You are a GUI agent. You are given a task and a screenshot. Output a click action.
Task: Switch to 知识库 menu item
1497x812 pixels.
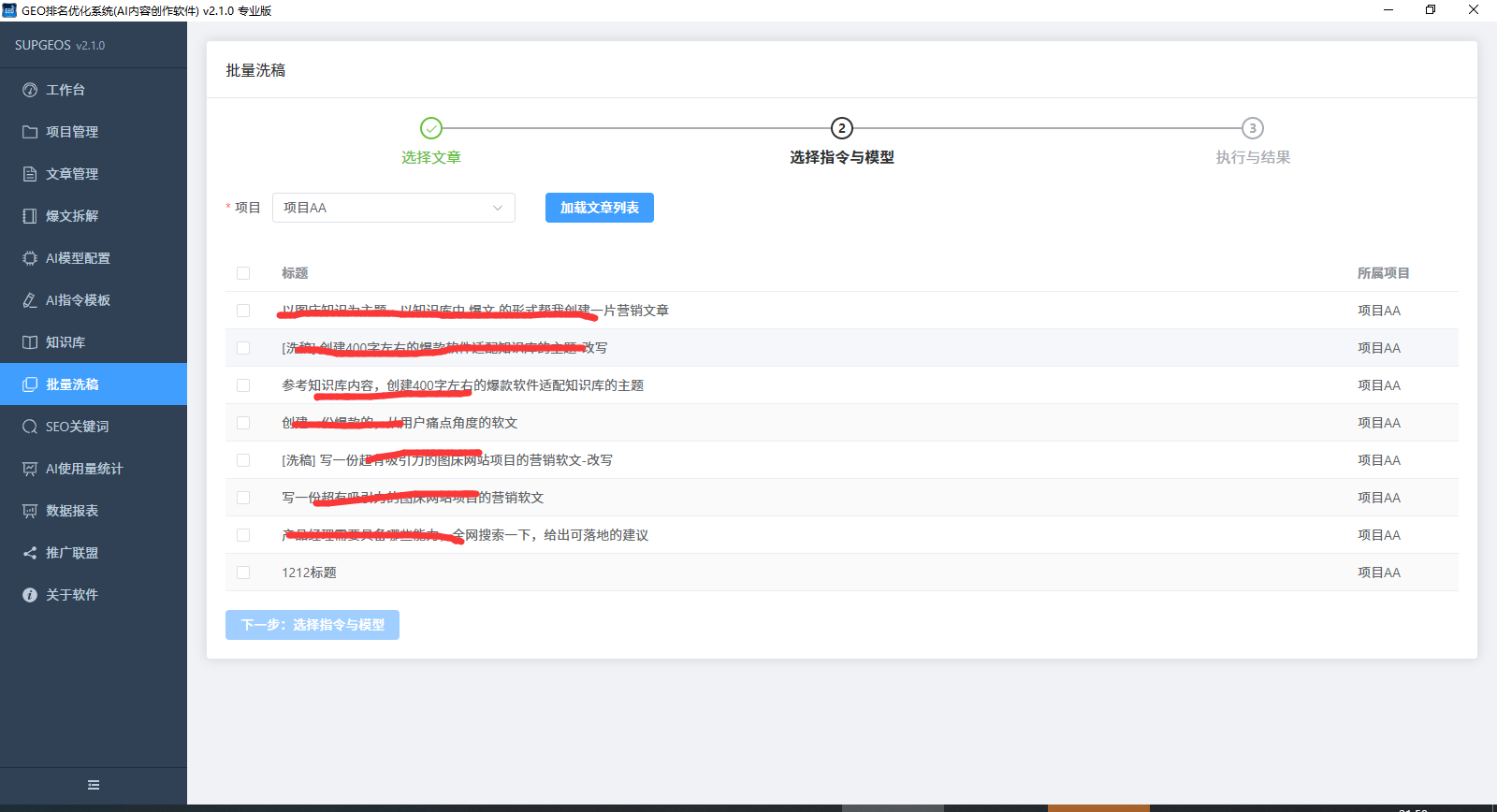(x=94, y=342)
